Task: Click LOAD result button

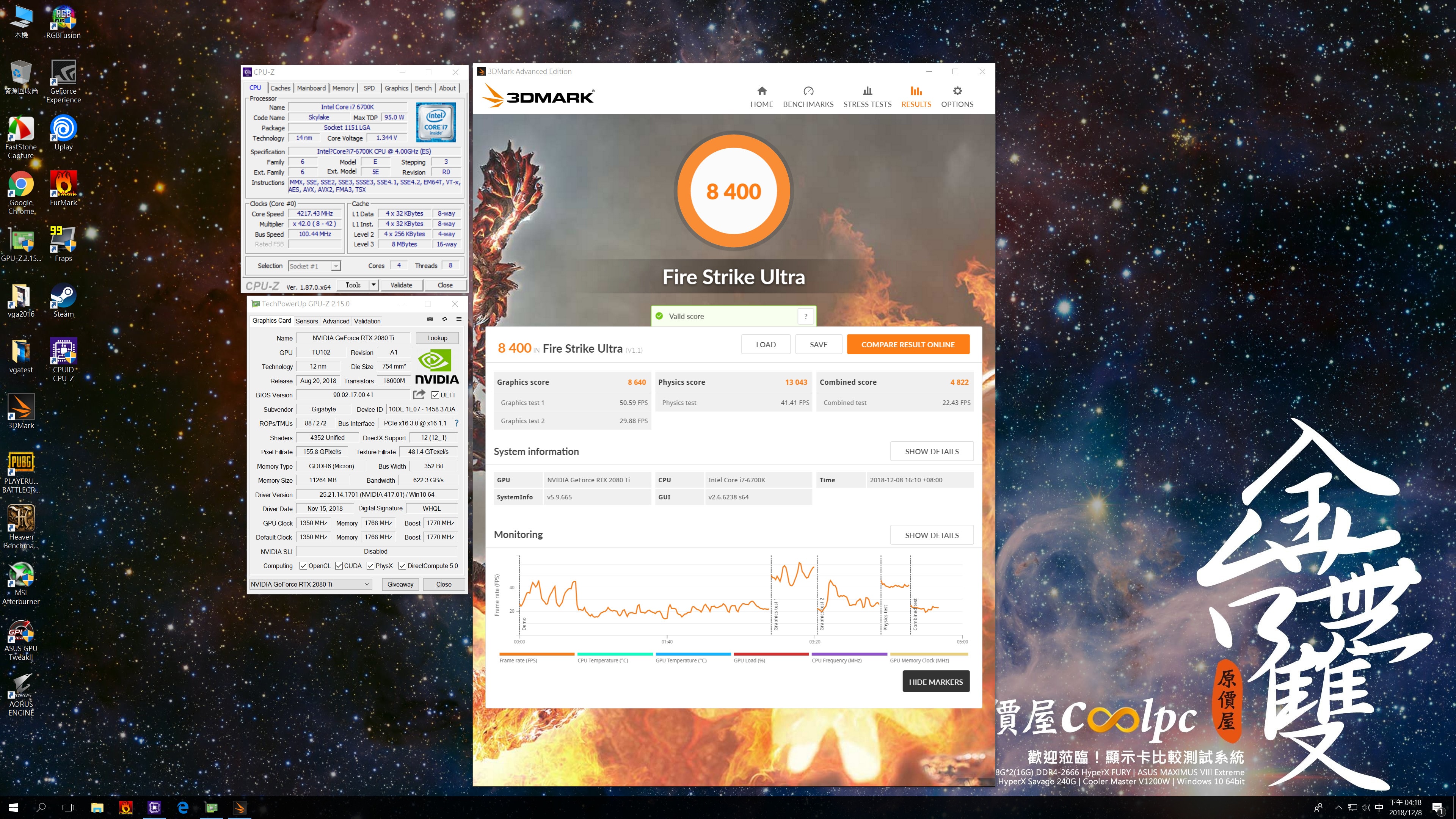Action: tap(766, 344)
